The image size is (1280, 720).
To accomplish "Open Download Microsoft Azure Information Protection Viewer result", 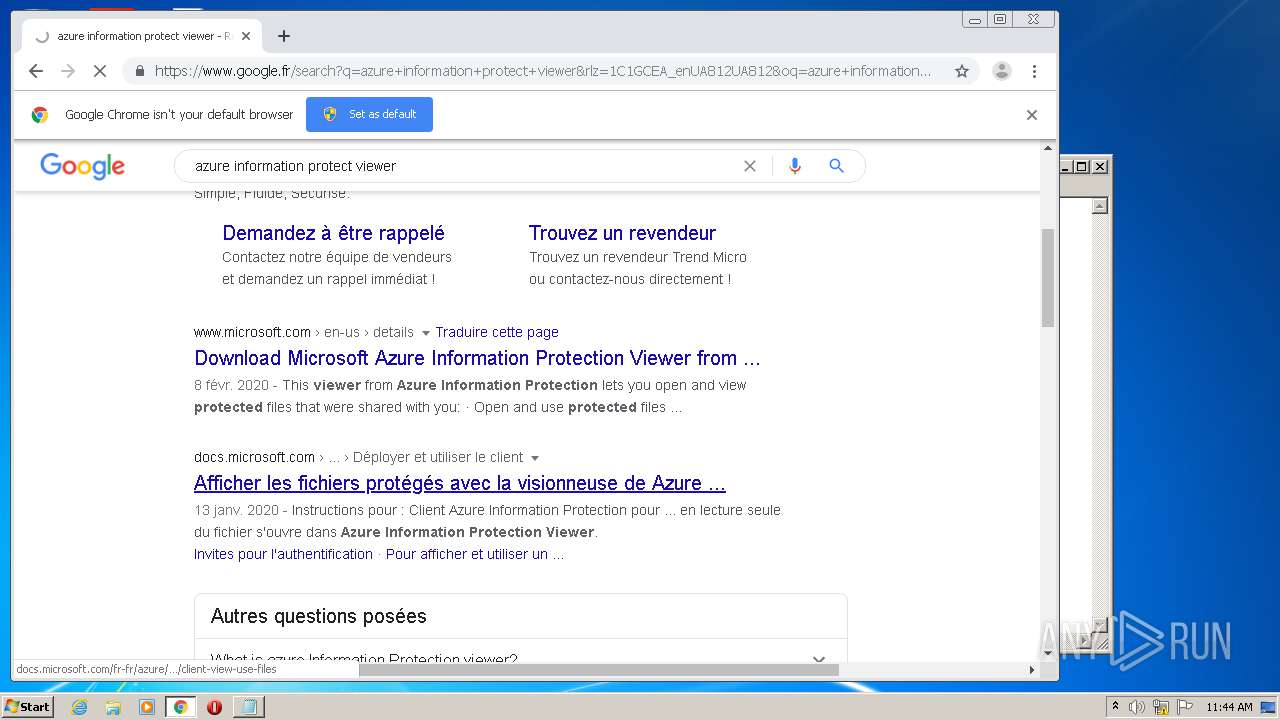I will click(x=477, y=358).
